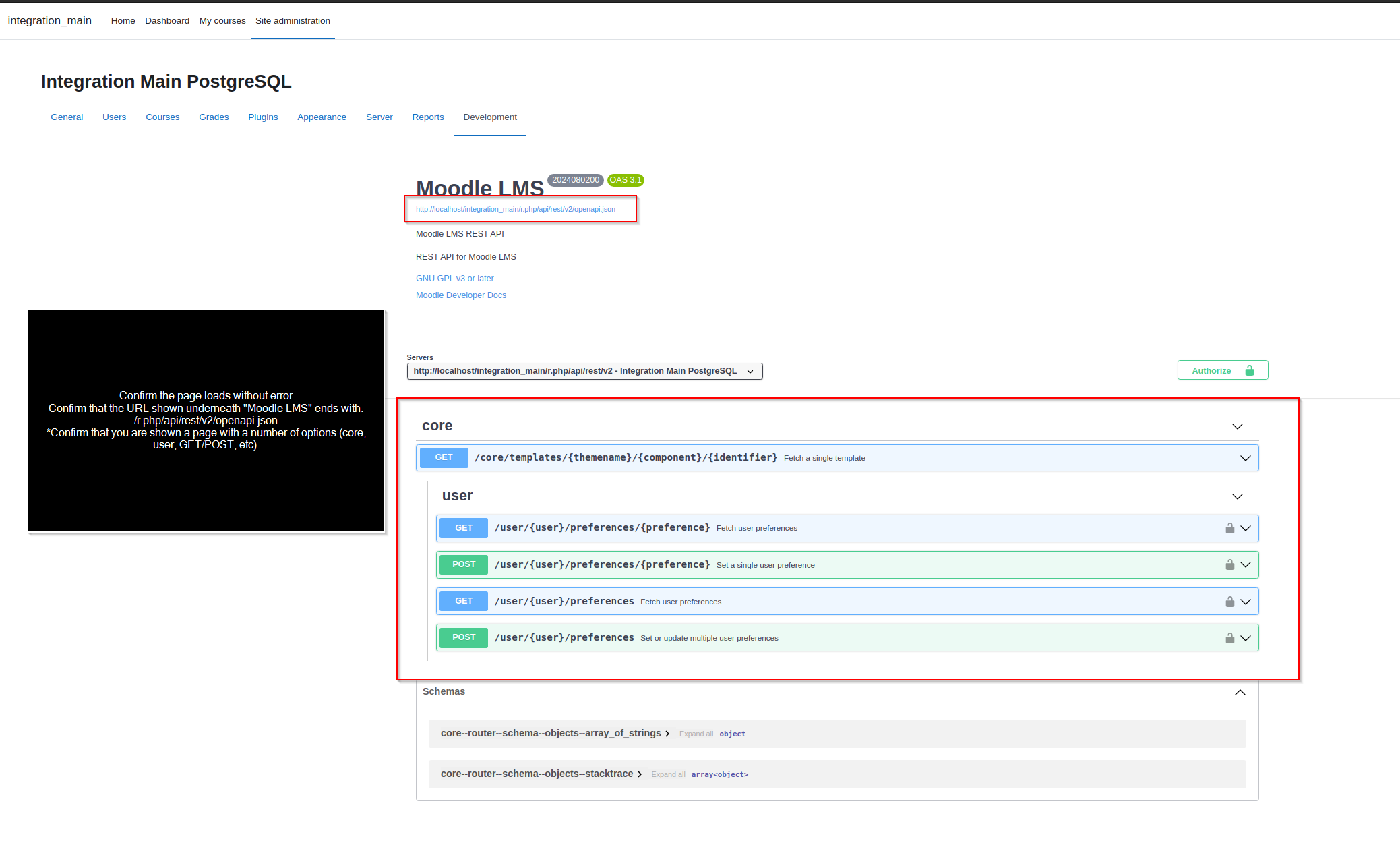The height and width of the screenshot is (845, 1400).
Task: Open Site administration in the top navigation
Action: 293,21
